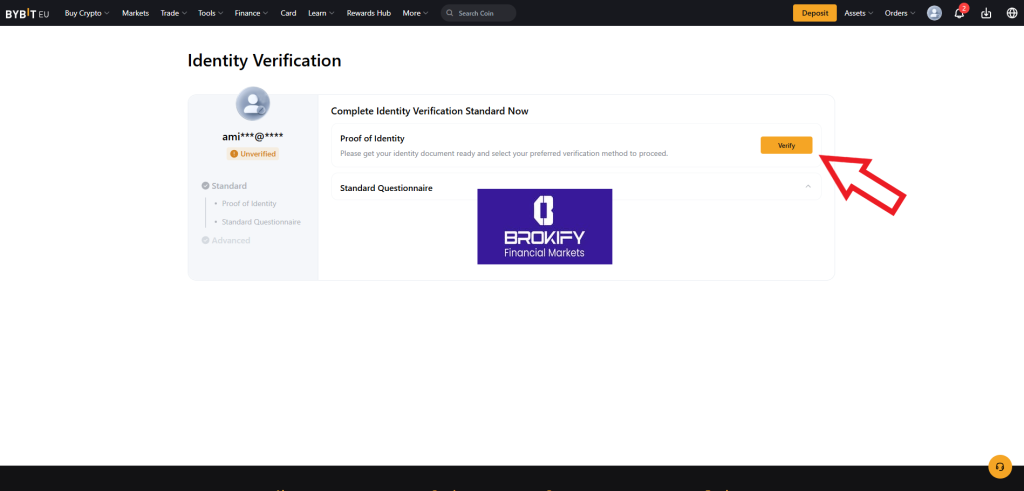Open the notifications bell icon
The width and height of the screenshot is (1024, 491).
point(959,13)
